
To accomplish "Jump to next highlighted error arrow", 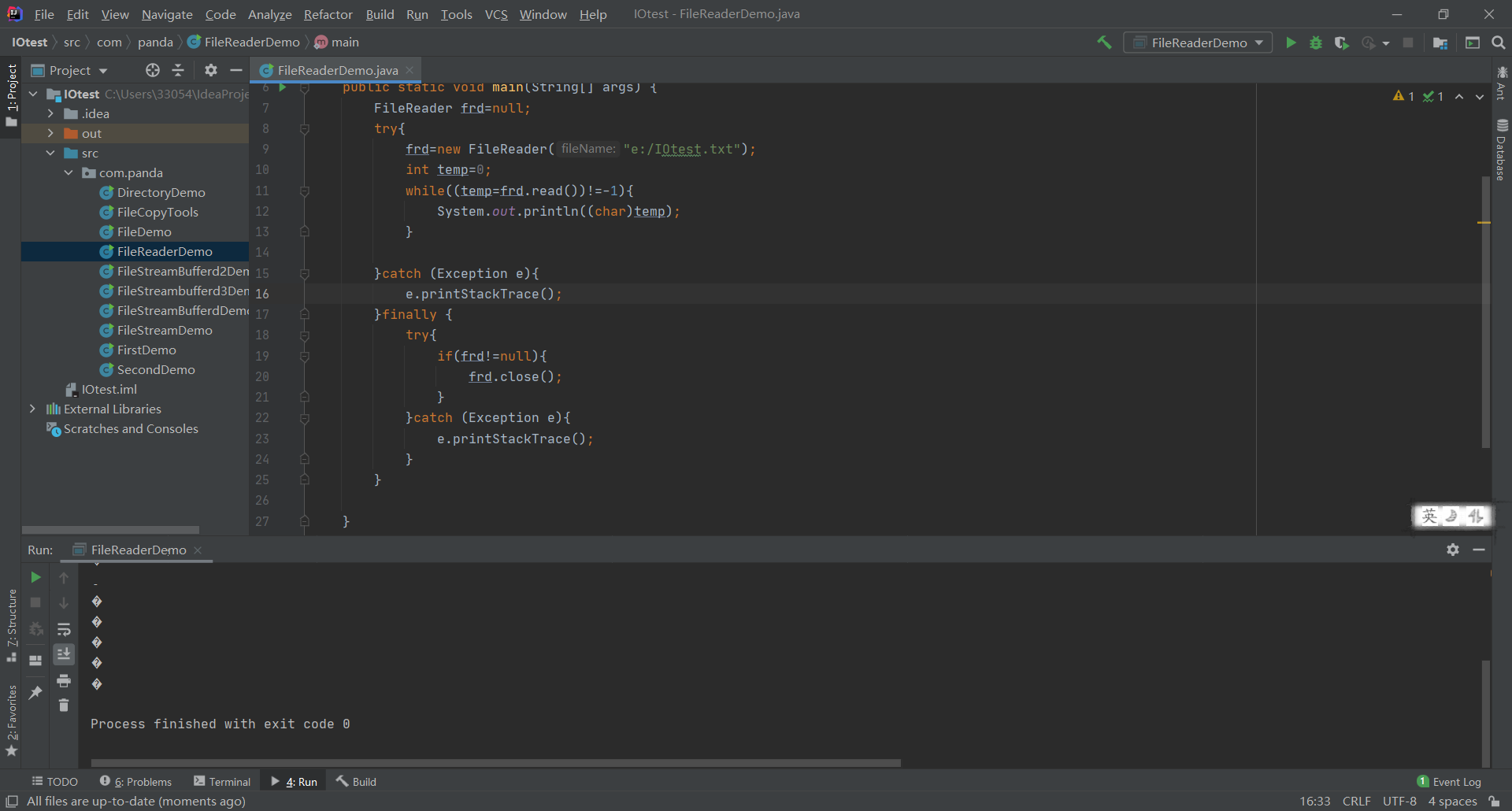I will (1480, 96).
